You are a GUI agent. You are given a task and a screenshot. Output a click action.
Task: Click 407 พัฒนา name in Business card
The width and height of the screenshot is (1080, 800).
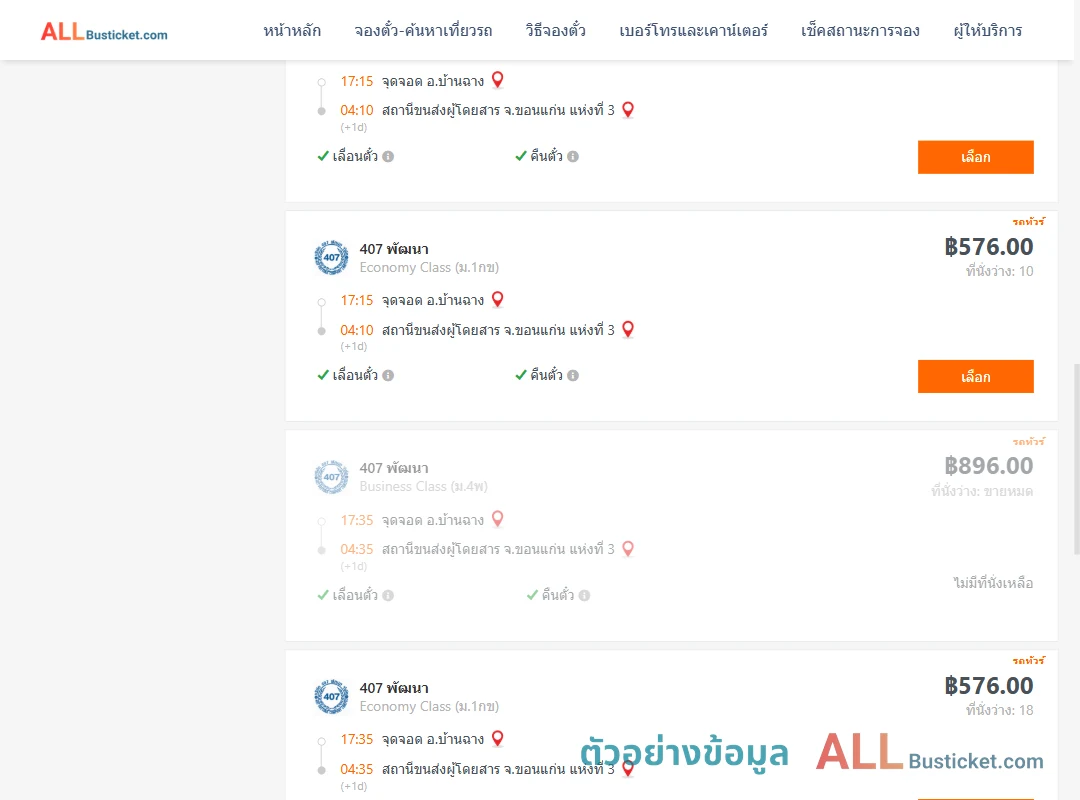point(394,469)
